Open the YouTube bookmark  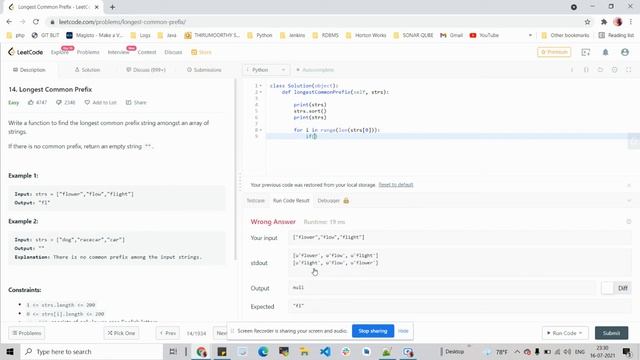click(x=484, y=36)
